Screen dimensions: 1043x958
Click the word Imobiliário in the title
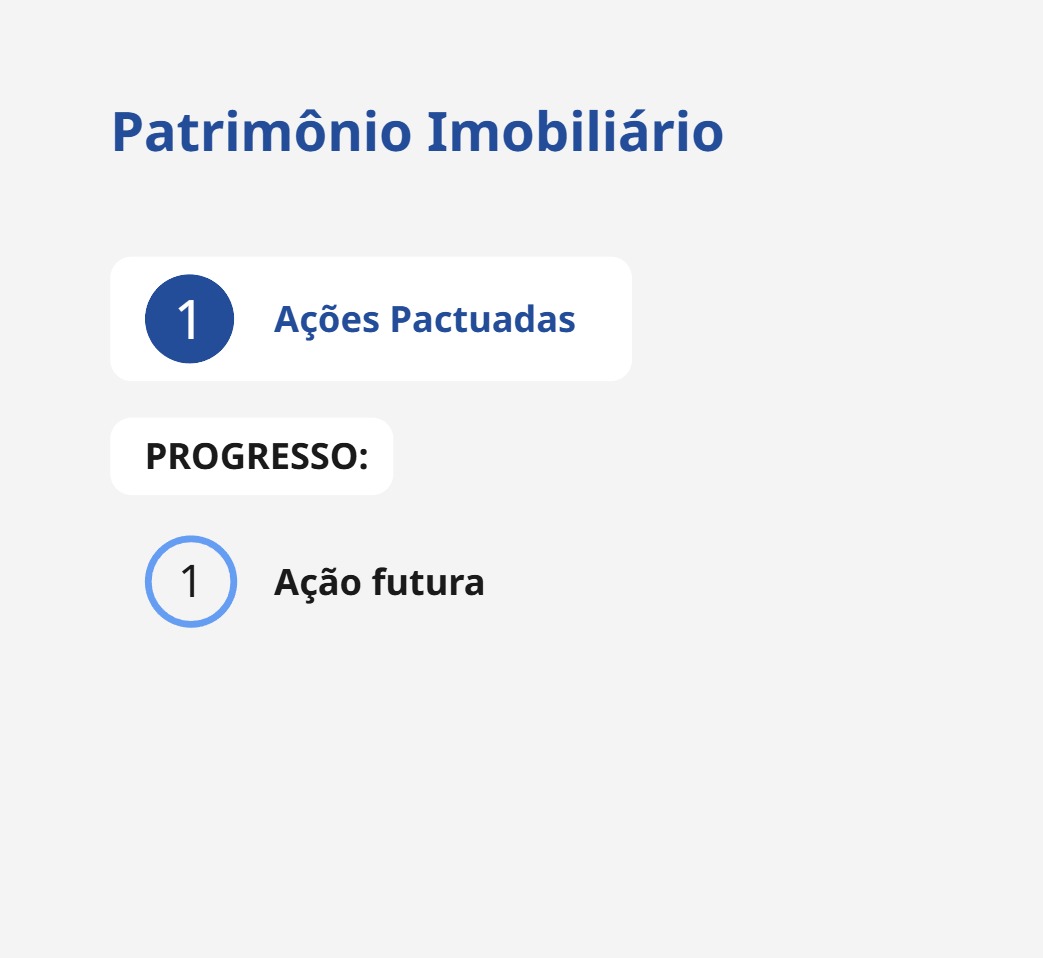[575, 132]
